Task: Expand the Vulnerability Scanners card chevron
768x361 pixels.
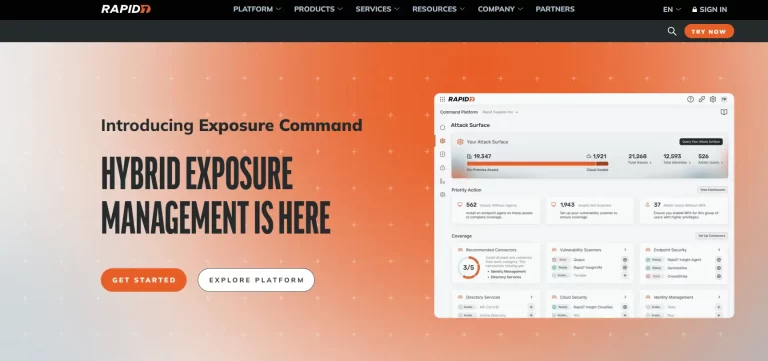Action: pyautogui.click(x=625, y=250)
